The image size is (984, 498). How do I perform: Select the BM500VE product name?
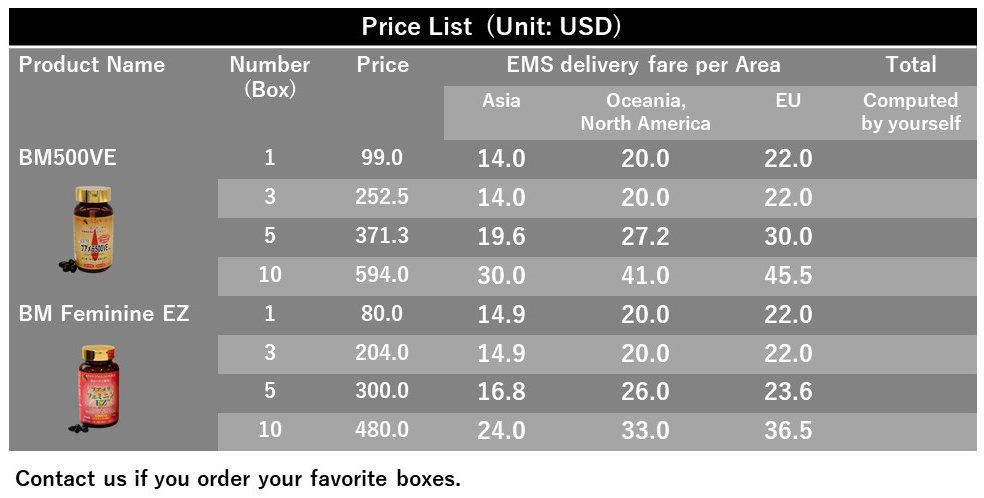[68, 157]
